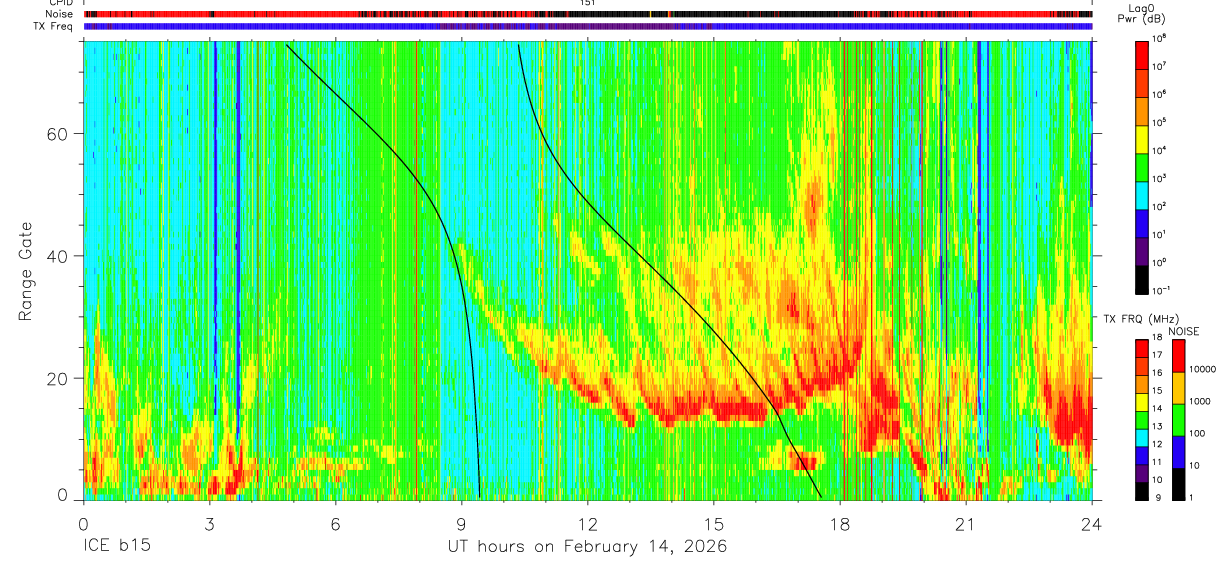Image resolution: width=1228 pixels, height=567 pixels.
Task: Click the '100' label on the NOISE scale
Action: click(1197, 434)
